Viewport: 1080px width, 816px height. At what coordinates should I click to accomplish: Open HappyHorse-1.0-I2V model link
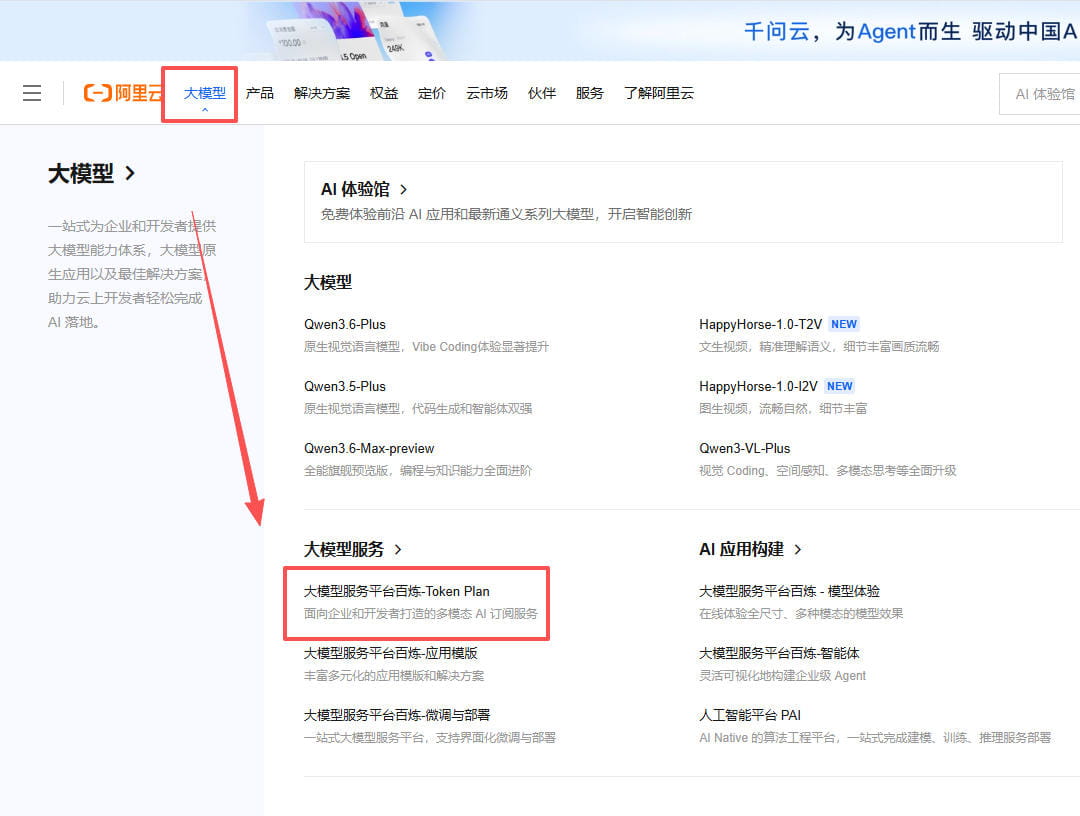coord(758,386)
